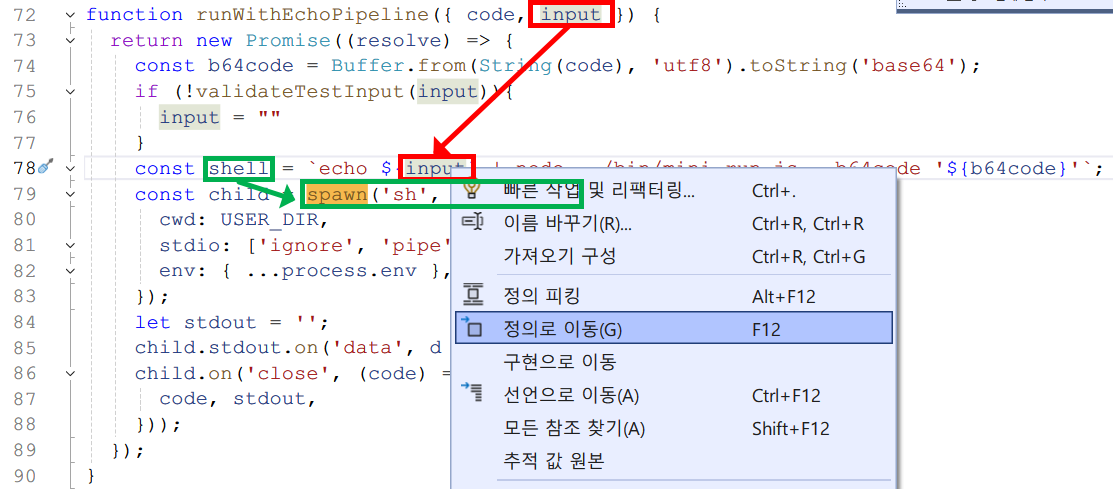Viewport: 1113px width, 489px height.
Task: Click the b64code variable declaration on line 74
Action: (251, 66)
